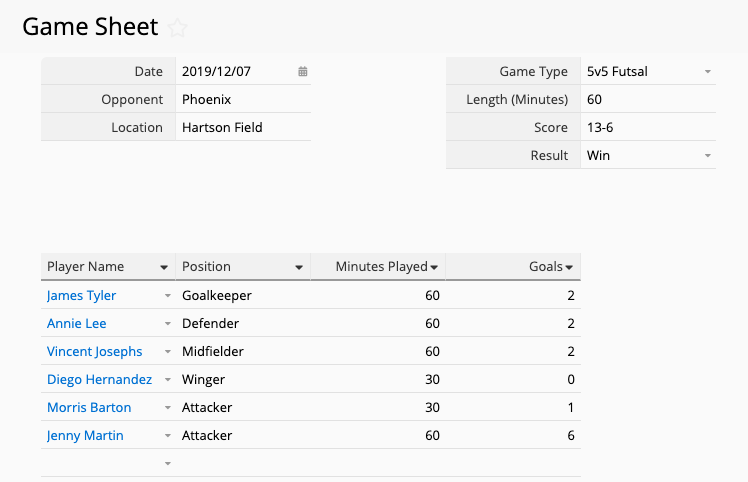Open Game Type dropdown showing 5v5 Futsal
748x482 pixels.
[707, 72]
